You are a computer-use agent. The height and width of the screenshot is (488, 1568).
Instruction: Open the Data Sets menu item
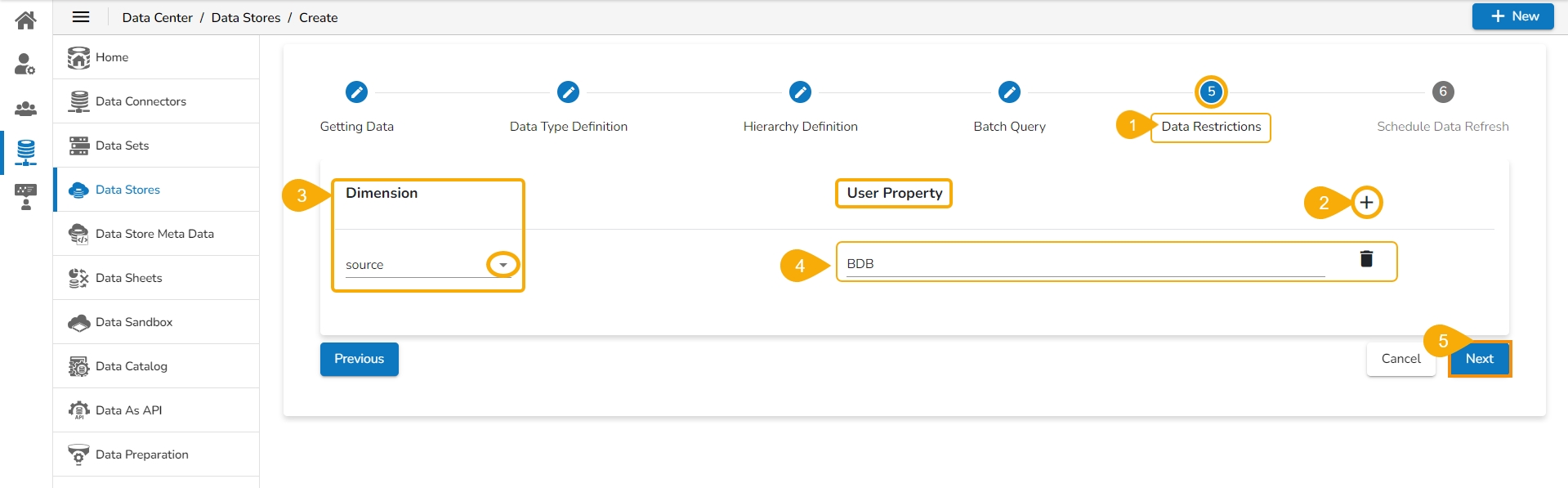pyautogui.click(x=122, y=146)
